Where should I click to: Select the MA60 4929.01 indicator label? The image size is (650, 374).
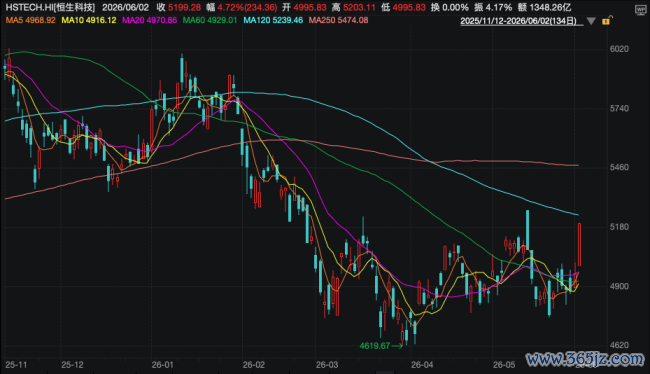click(210, 20)
